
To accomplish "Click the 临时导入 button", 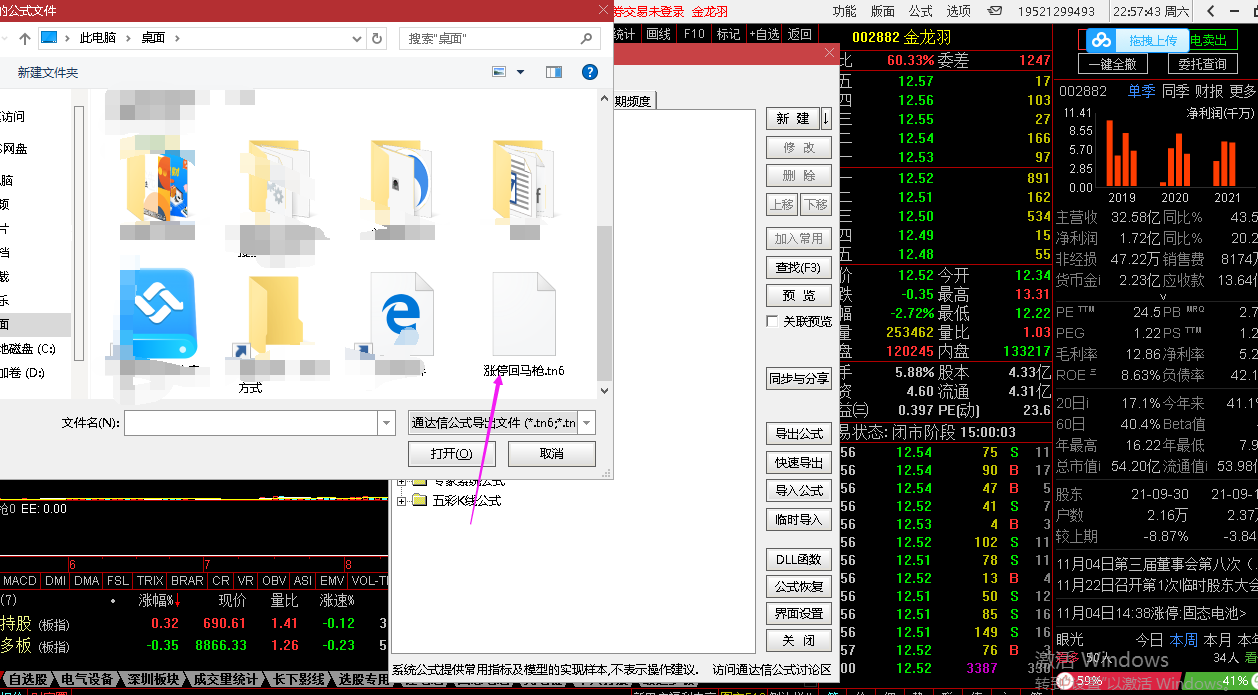I will (x=799, y=520).
